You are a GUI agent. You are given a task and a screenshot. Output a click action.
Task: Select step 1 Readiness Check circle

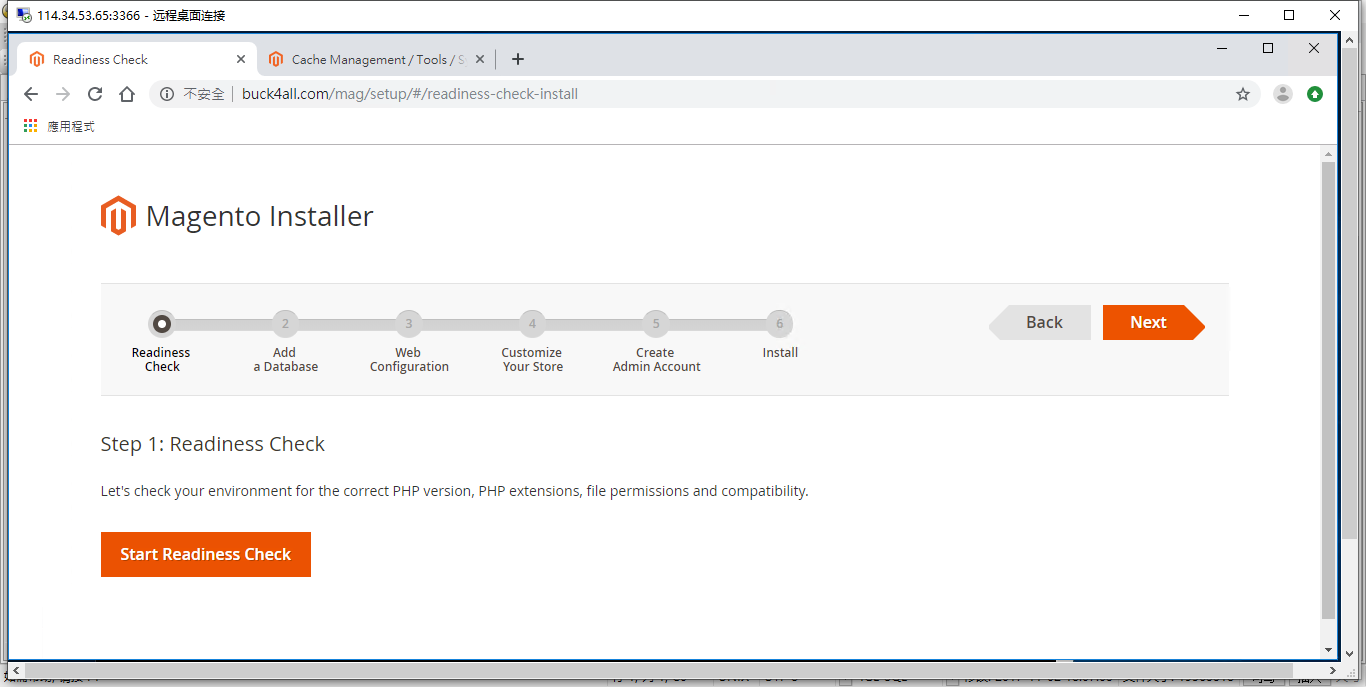coord(161,324)
